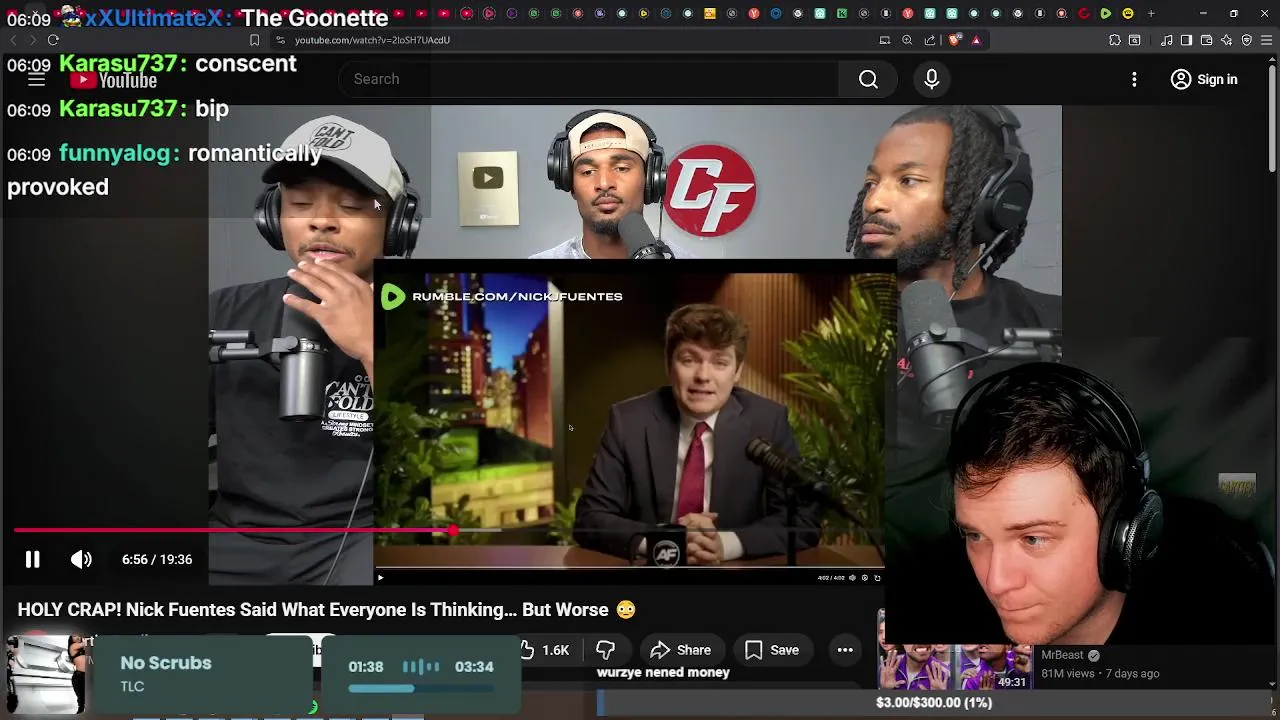This screenshot has height=720, width=1280.
Task: Click the install/cast screen icon in address bar
Action: tap(884, 40)
